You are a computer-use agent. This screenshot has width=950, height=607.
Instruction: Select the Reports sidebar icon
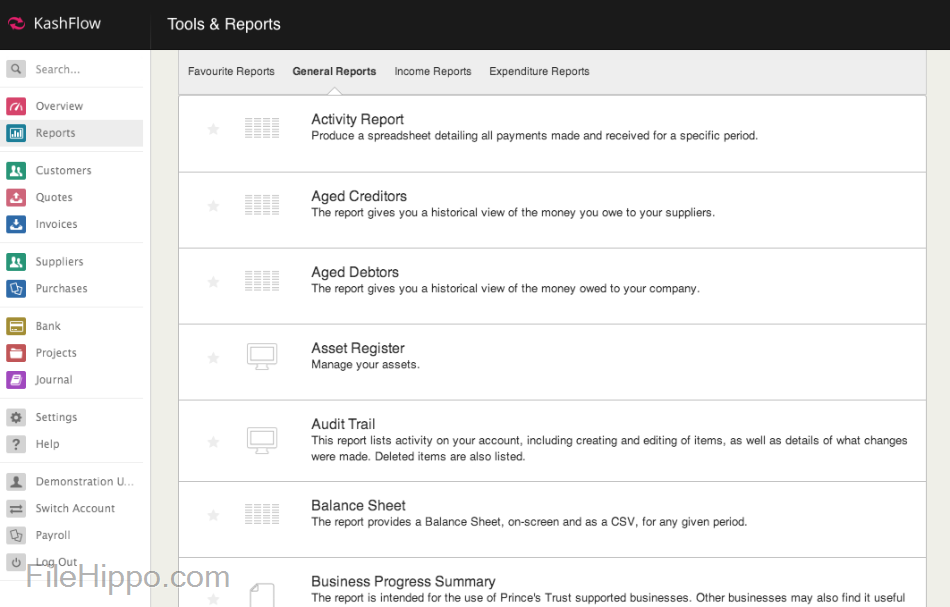click(x=55, y=132)
